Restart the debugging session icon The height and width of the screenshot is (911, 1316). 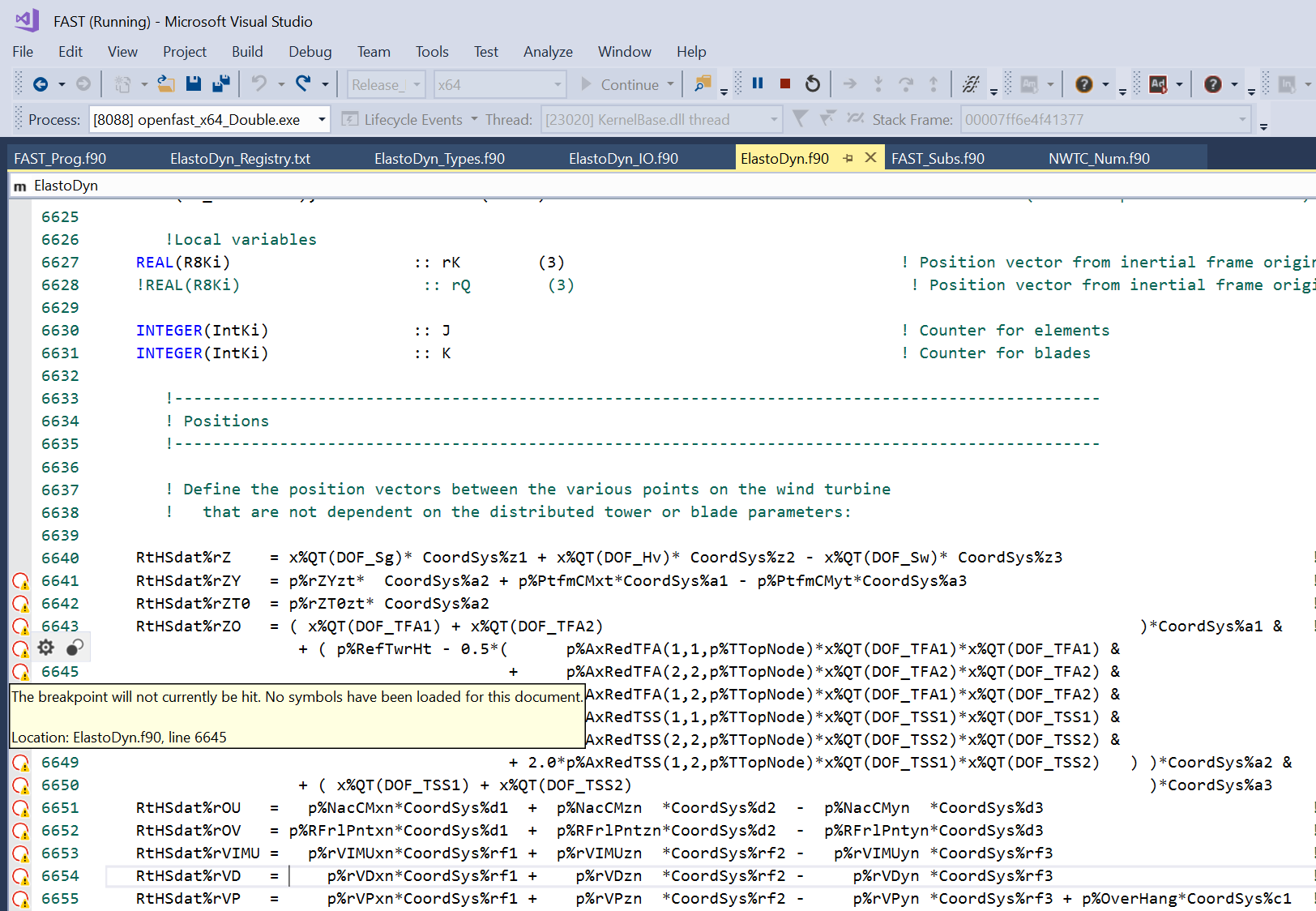[x=811, y=83]
